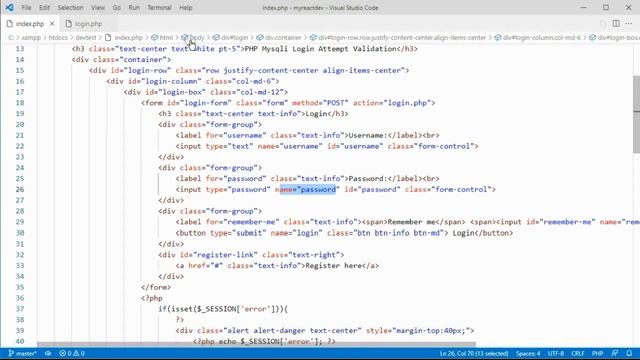The height and width of the screenshot is (360, 640).
Task: Click the "Register here" text on line 33
Action: tap(333, 266)
